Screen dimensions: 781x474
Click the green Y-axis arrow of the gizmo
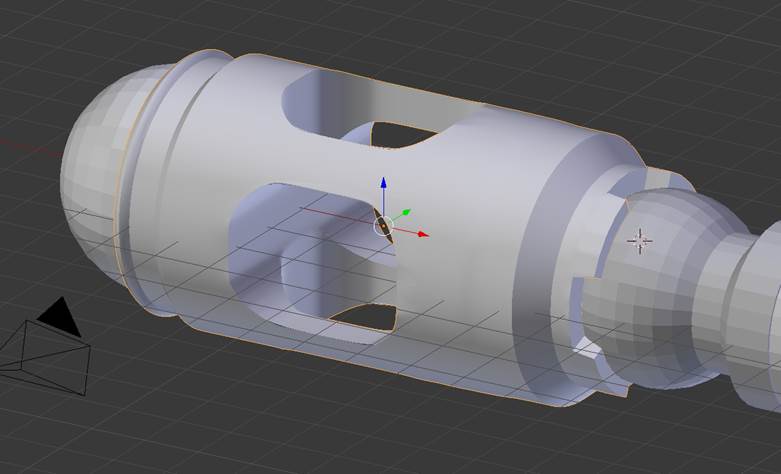tap(406, 213)
